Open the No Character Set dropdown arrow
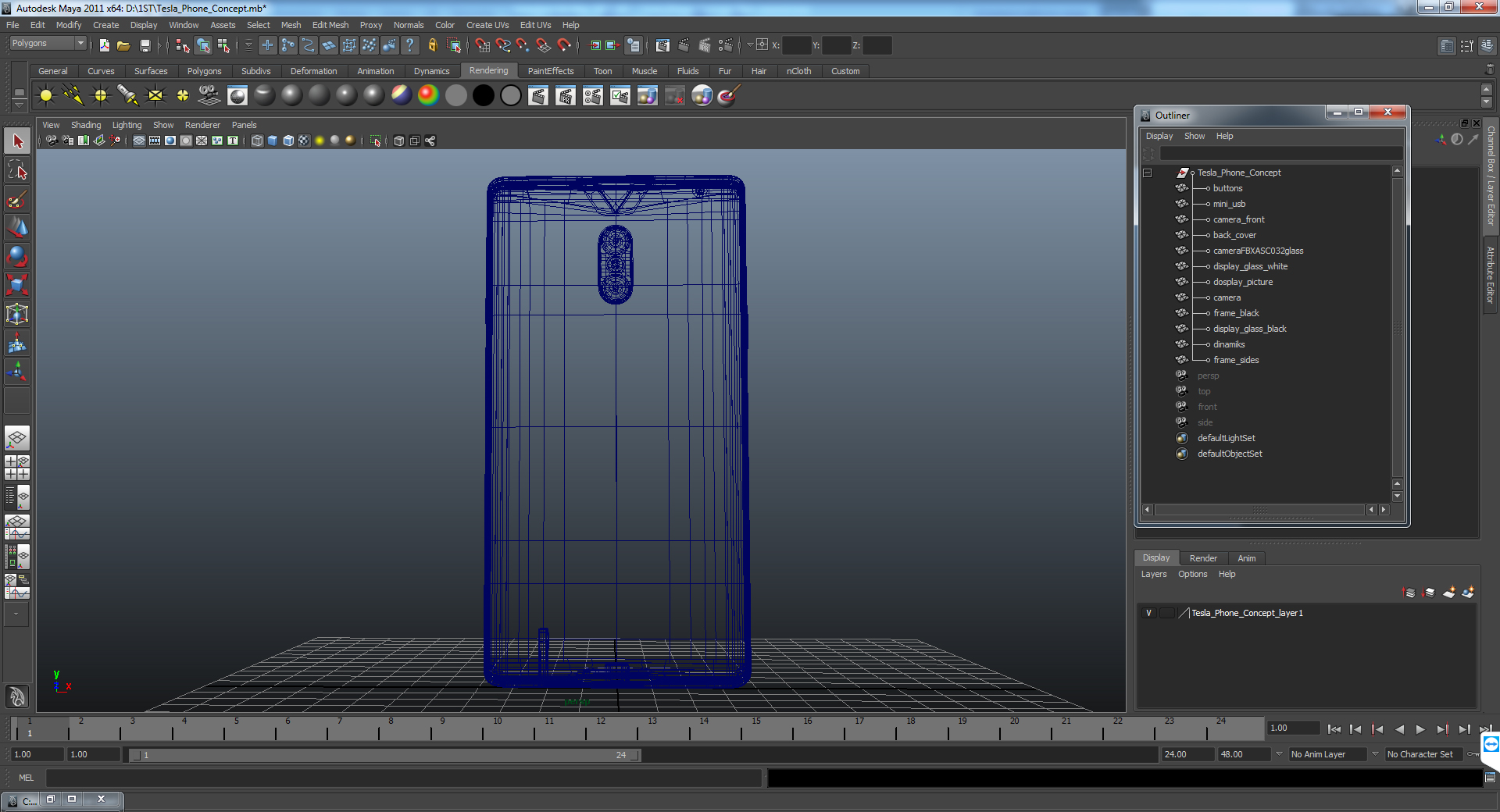 [x=1375, y=754]
